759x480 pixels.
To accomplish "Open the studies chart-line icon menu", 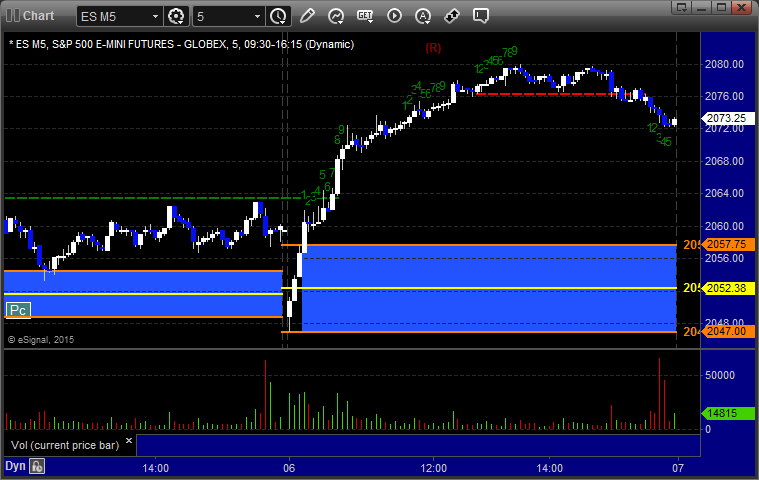I will (x=335, y=16).
